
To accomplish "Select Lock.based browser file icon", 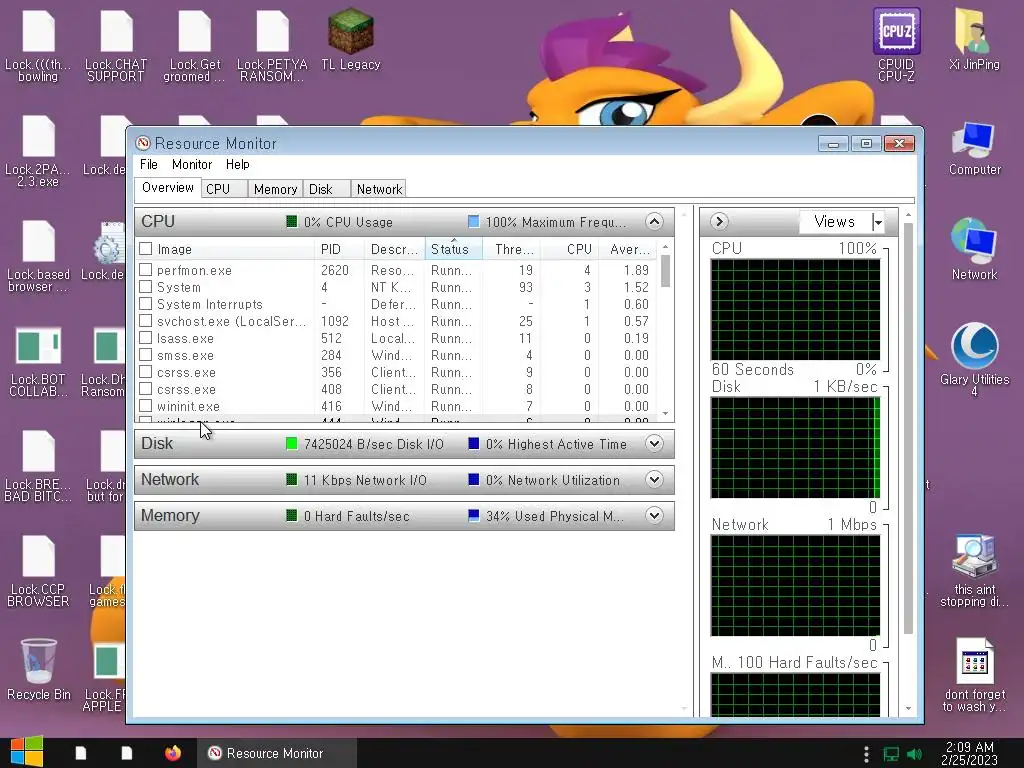I will click(38, 256).
